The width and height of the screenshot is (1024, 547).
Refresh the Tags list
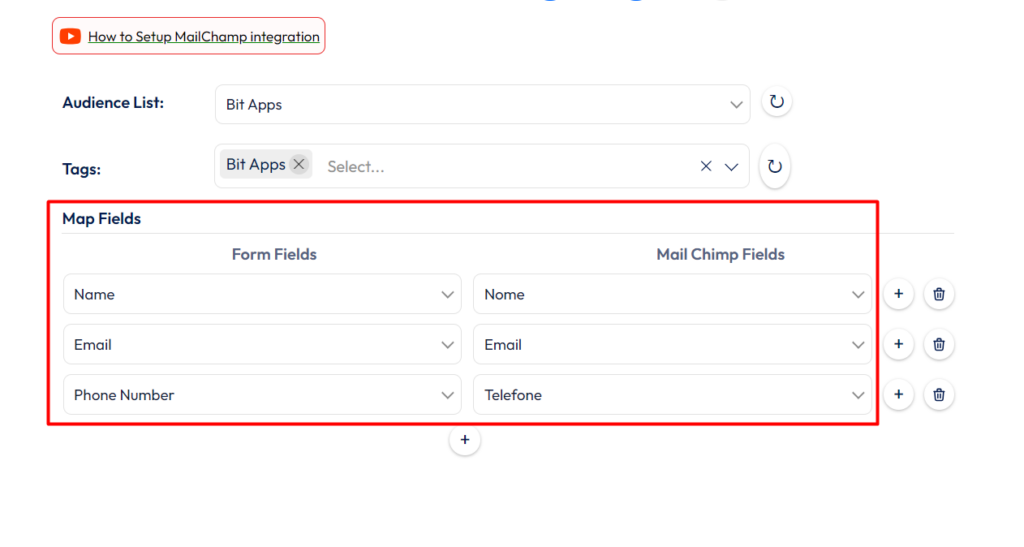coord(775,167)
